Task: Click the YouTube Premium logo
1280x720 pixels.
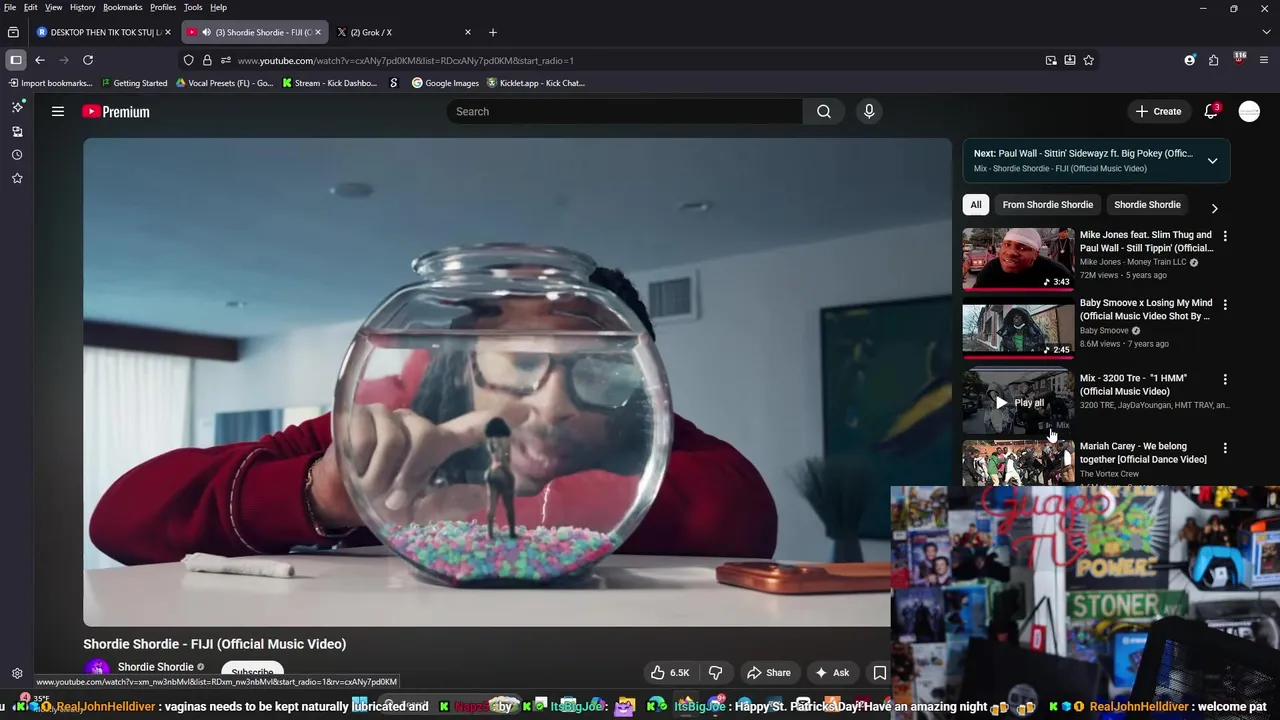Action: pyautogui.click(x=116, y=112)
